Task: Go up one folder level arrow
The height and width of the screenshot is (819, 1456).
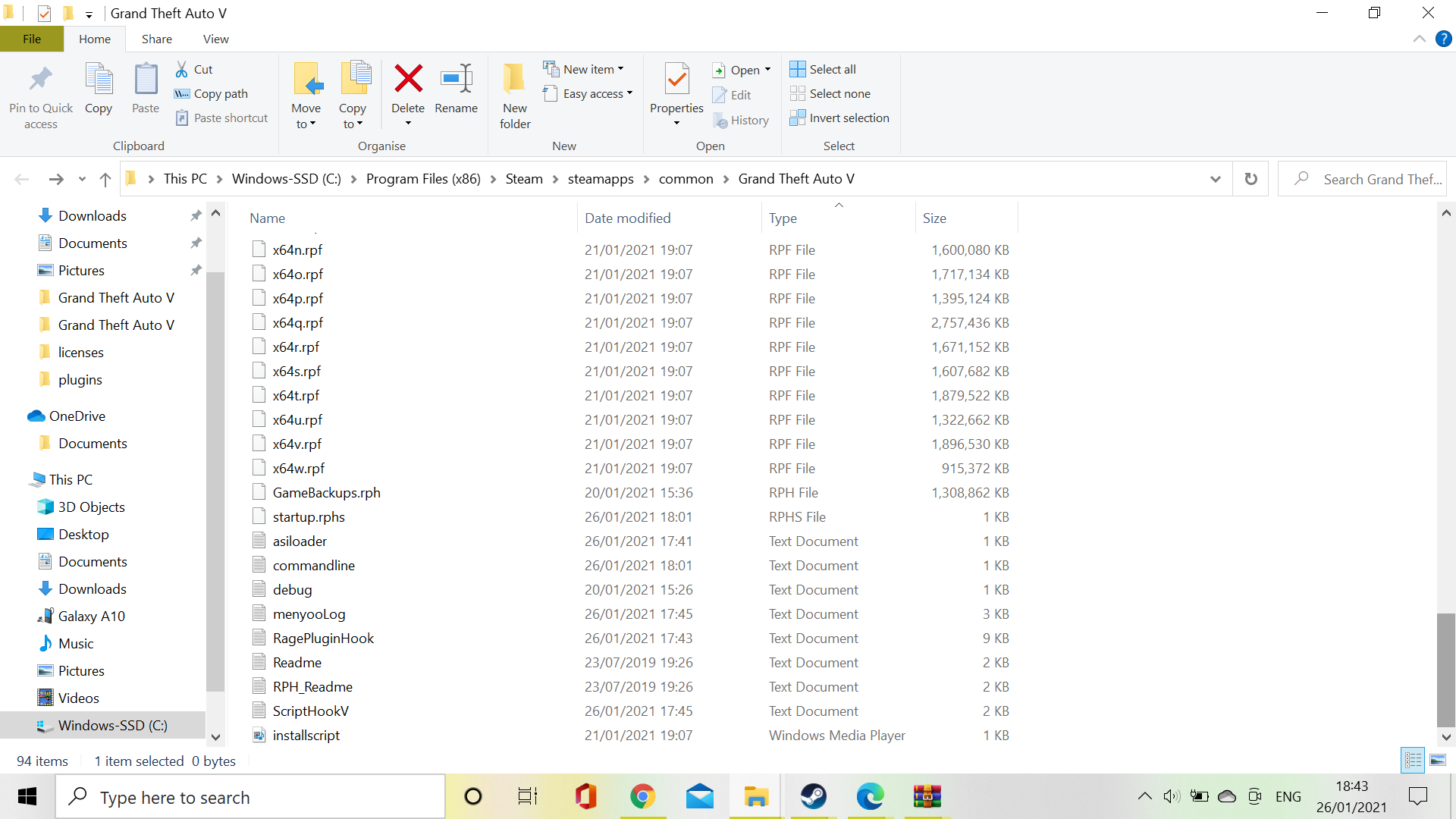Action: (x=105, y=179)
